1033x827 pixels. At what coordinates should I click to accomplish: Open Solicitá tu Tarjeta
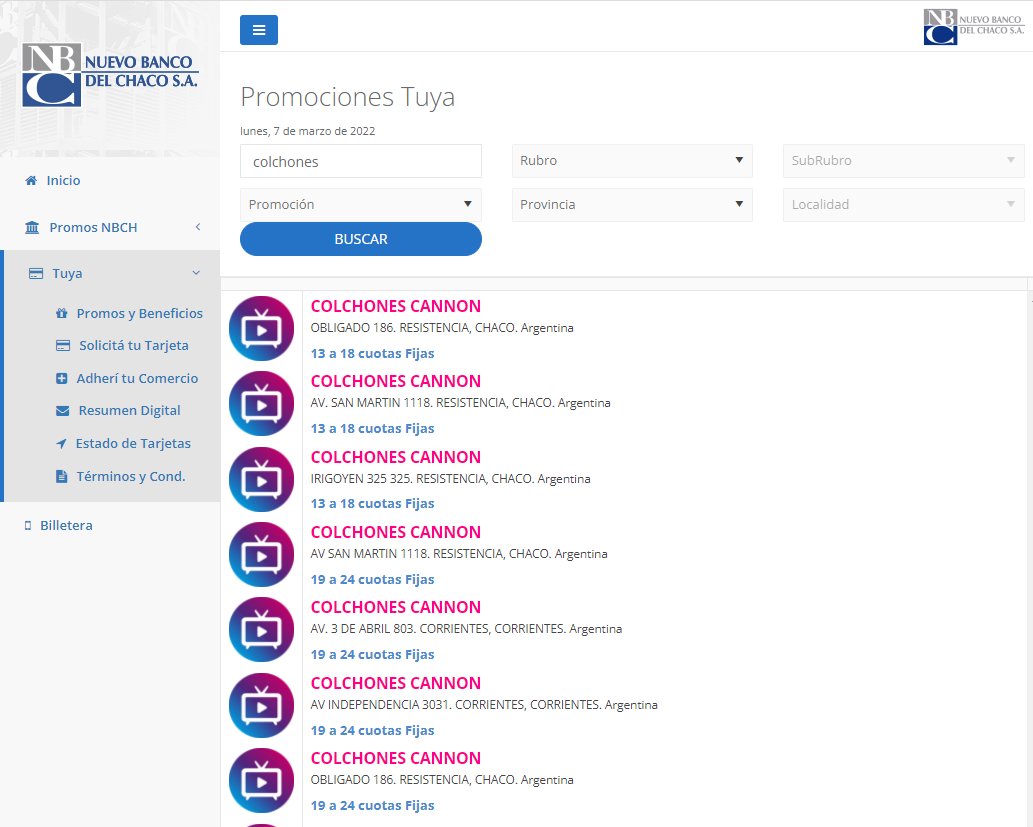tap(134, 346)
